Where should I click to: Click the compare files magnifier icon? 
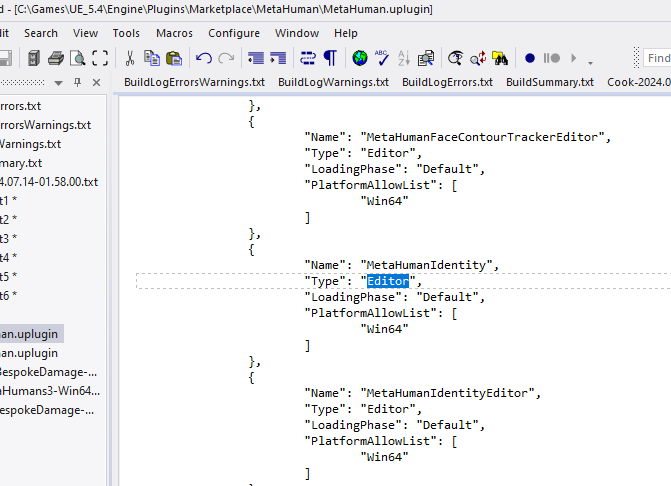(426, 58)
